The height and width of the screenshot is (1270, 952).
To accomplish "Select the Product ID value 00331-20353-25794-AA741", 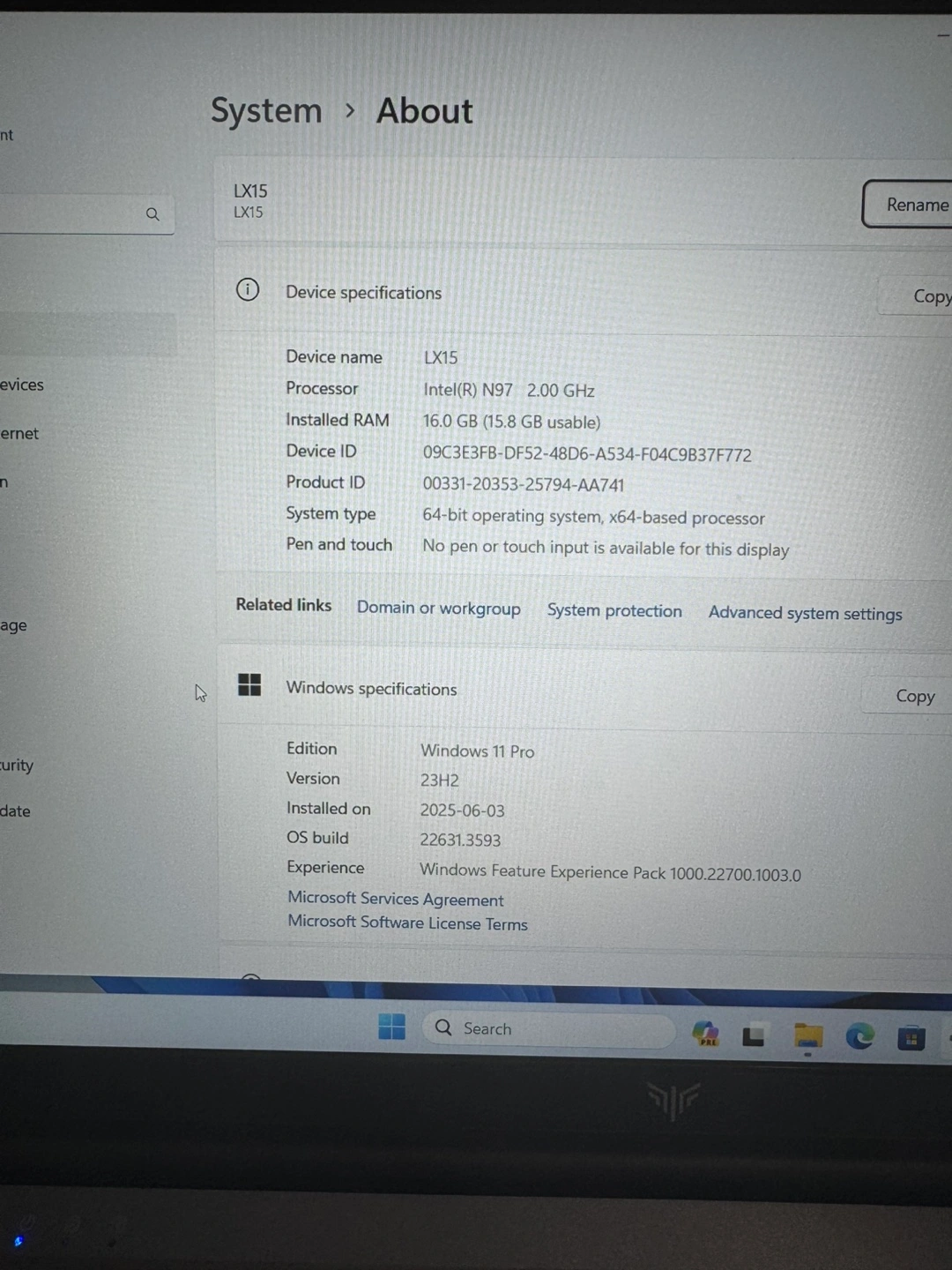I will [x=524, y=484].
